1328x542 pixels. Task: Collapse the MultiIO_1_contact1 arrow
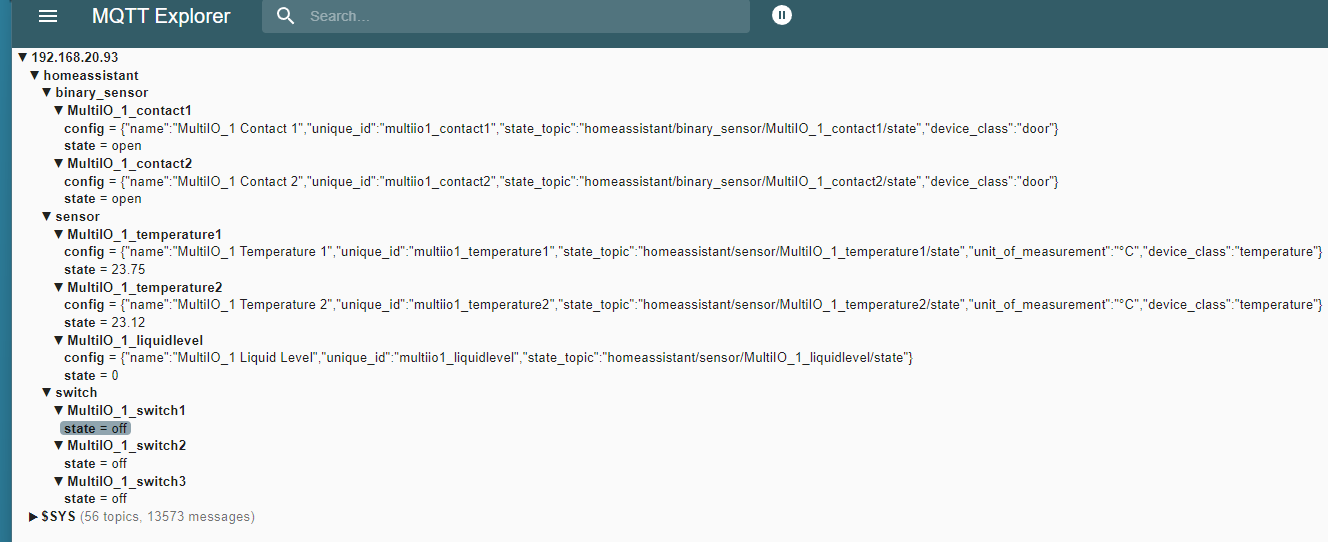58,110
